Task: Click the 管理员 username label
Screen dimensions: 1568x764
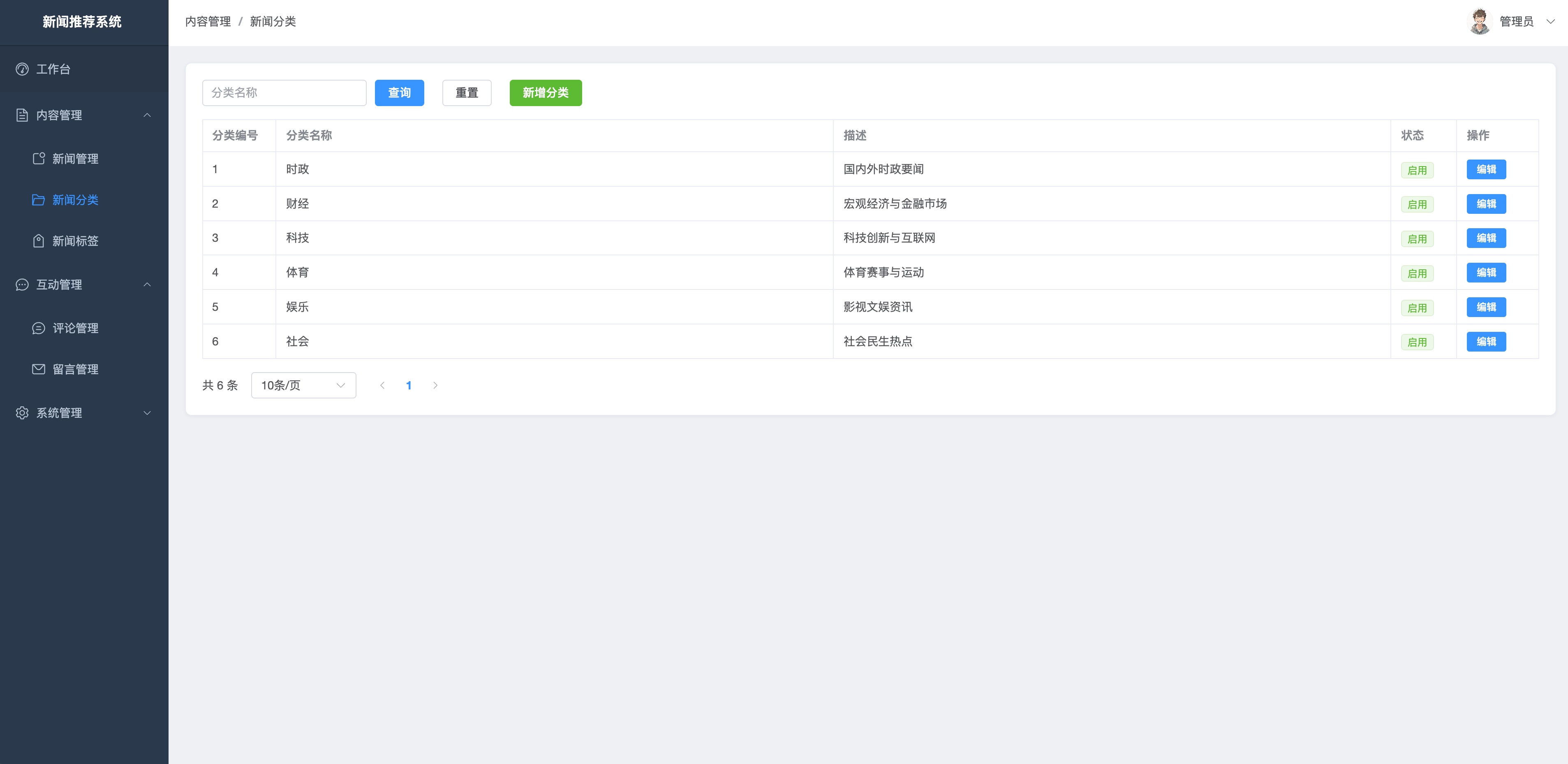Action: pyautogui.click(x=1516, y=21)
